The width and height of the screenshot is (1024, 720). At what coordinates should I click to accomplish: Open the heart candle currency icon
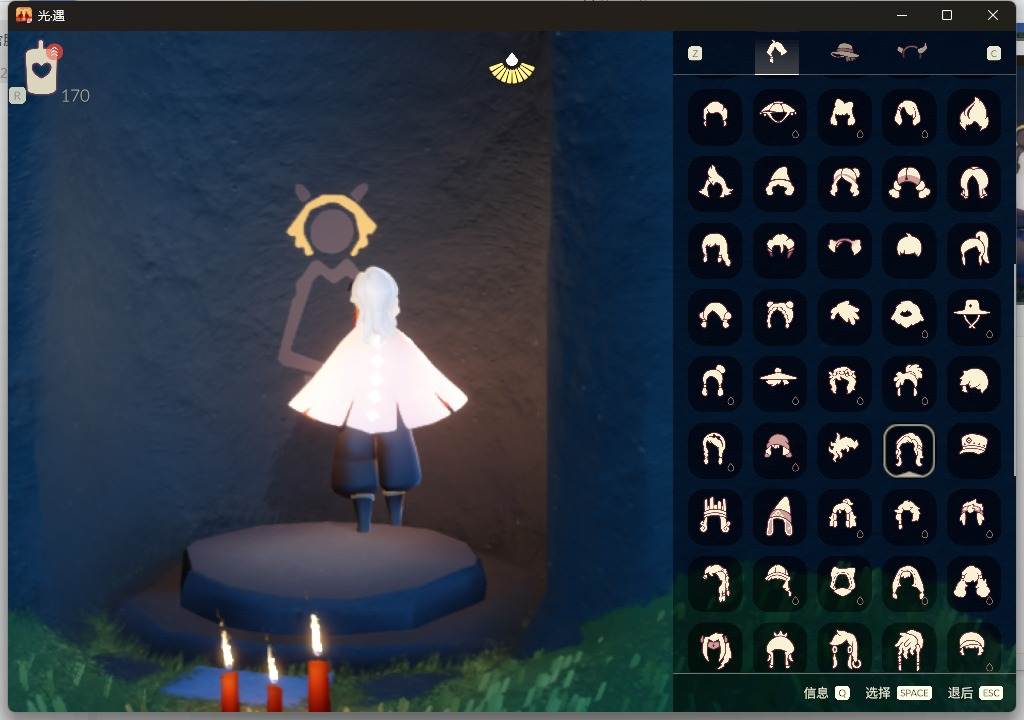[x=41, y=70]
